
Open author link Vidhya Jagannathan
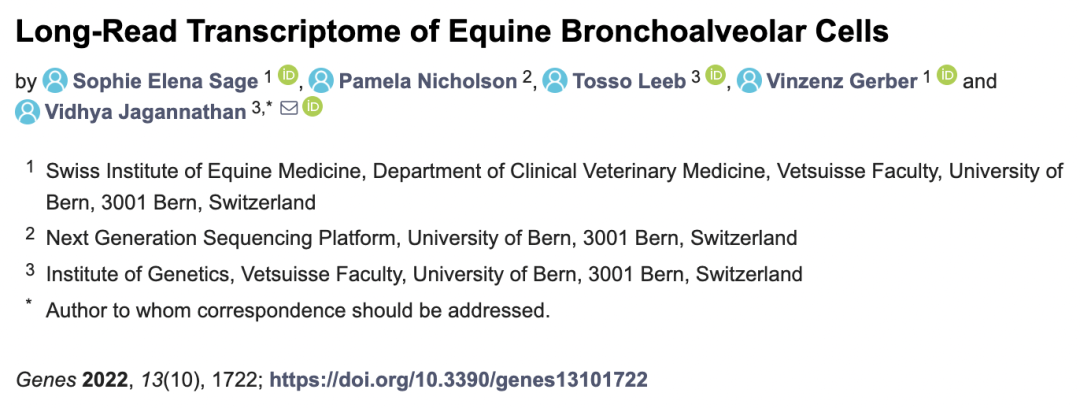(x=145, y=112)
